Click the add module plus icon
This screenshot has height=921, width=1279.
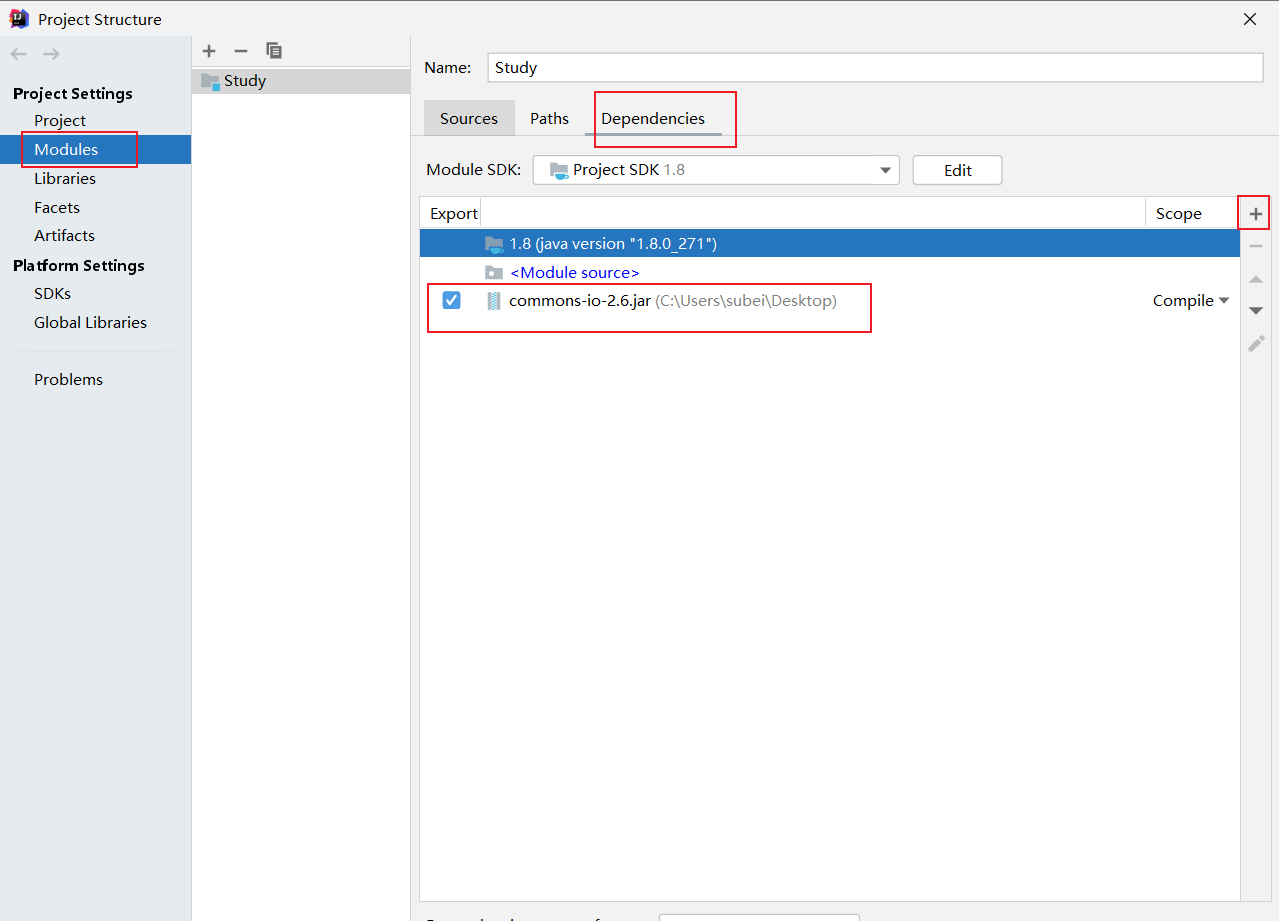[x=209, y=51]
